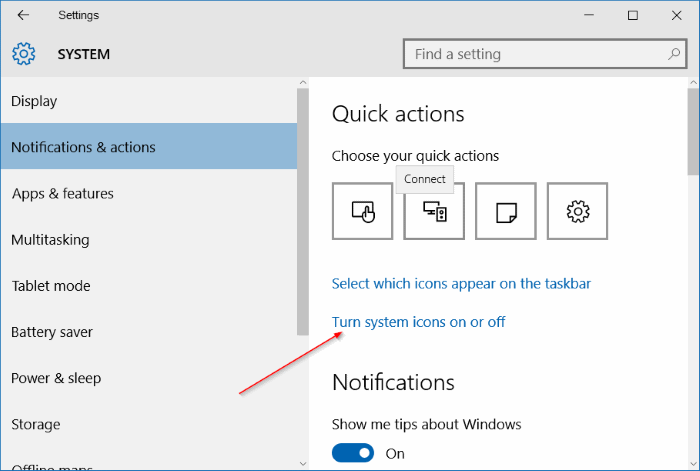The image size is (700, 471).
Task: Click Select which icons appear on the taskbar
Action: click(x=461, y=283)
